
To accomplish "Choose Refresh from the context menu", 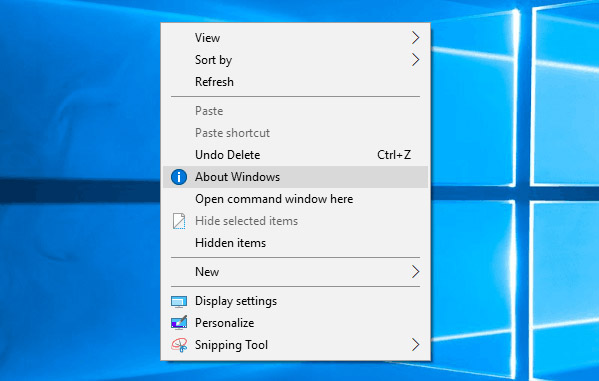I will click(295, 82).
